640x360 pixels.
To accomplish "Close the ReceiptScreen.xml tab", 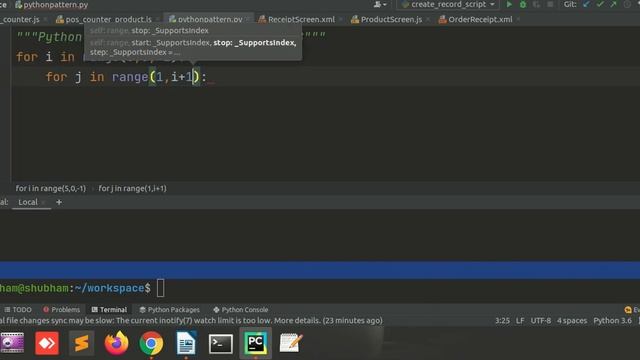I will [340, 19].
